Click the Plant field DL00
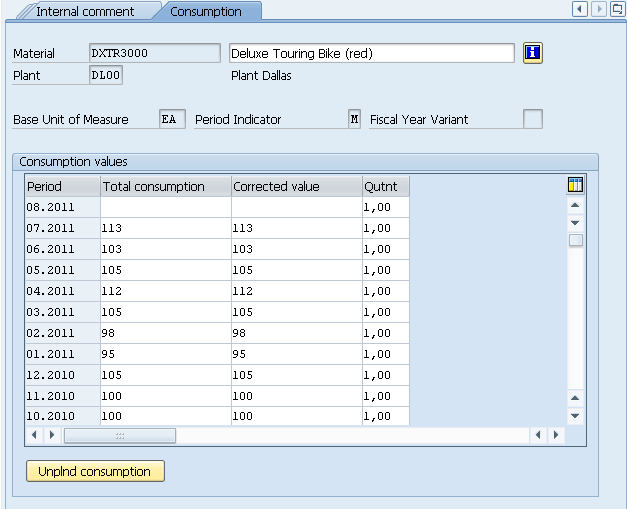627x509 pixels. (106, 75)
